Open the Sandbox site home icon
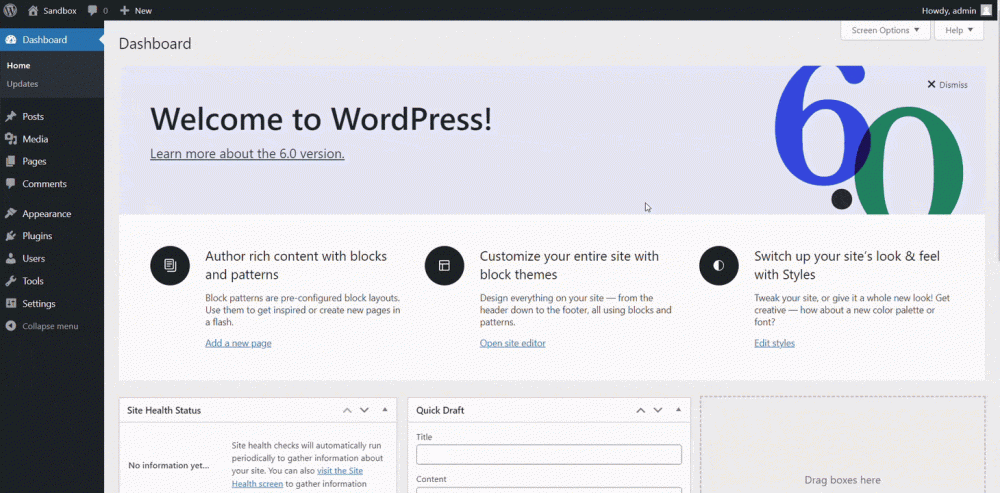 (33, 10)
